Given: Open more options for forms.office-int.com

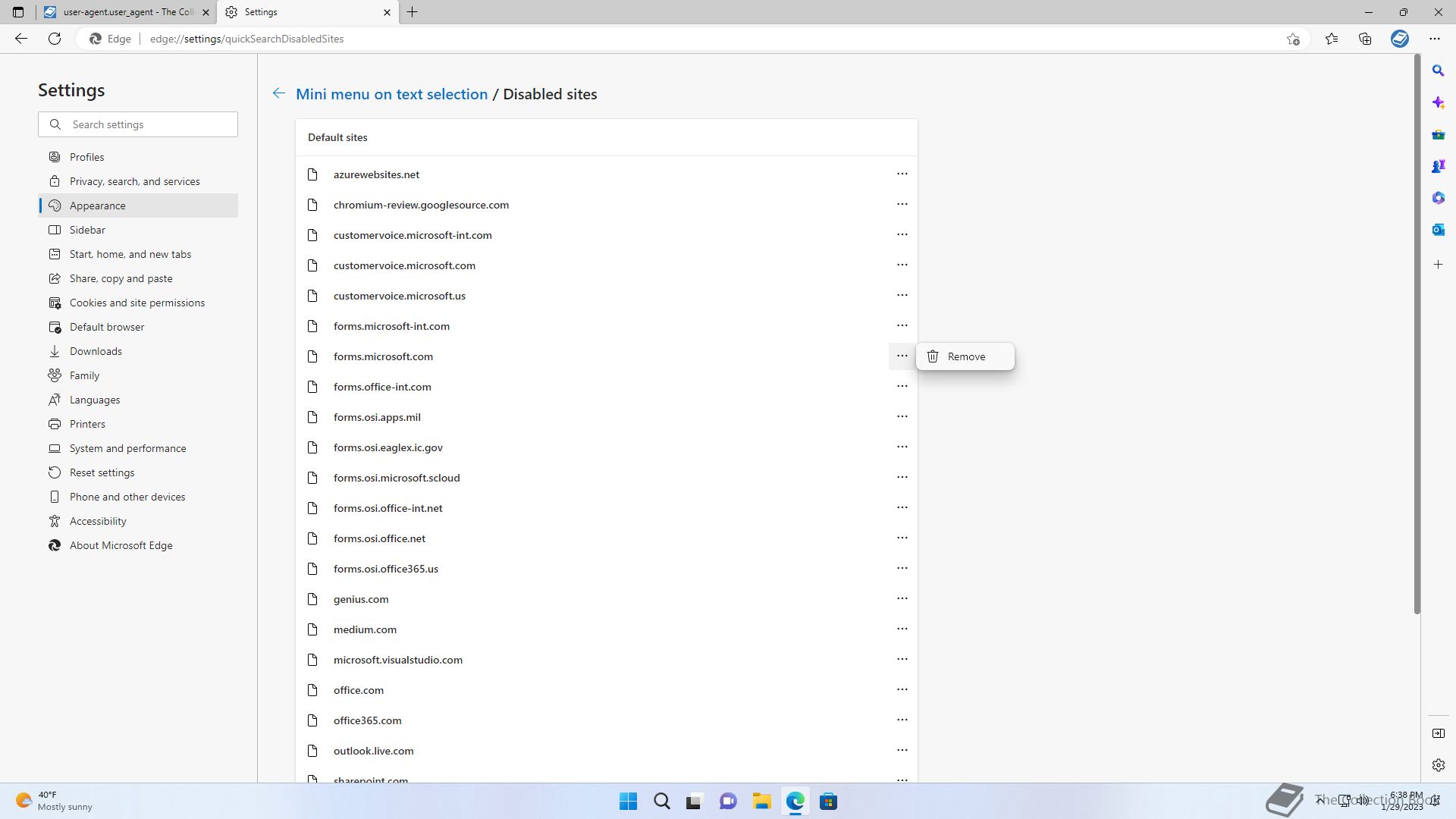Looking at the screenshot, I should (902, 386).
